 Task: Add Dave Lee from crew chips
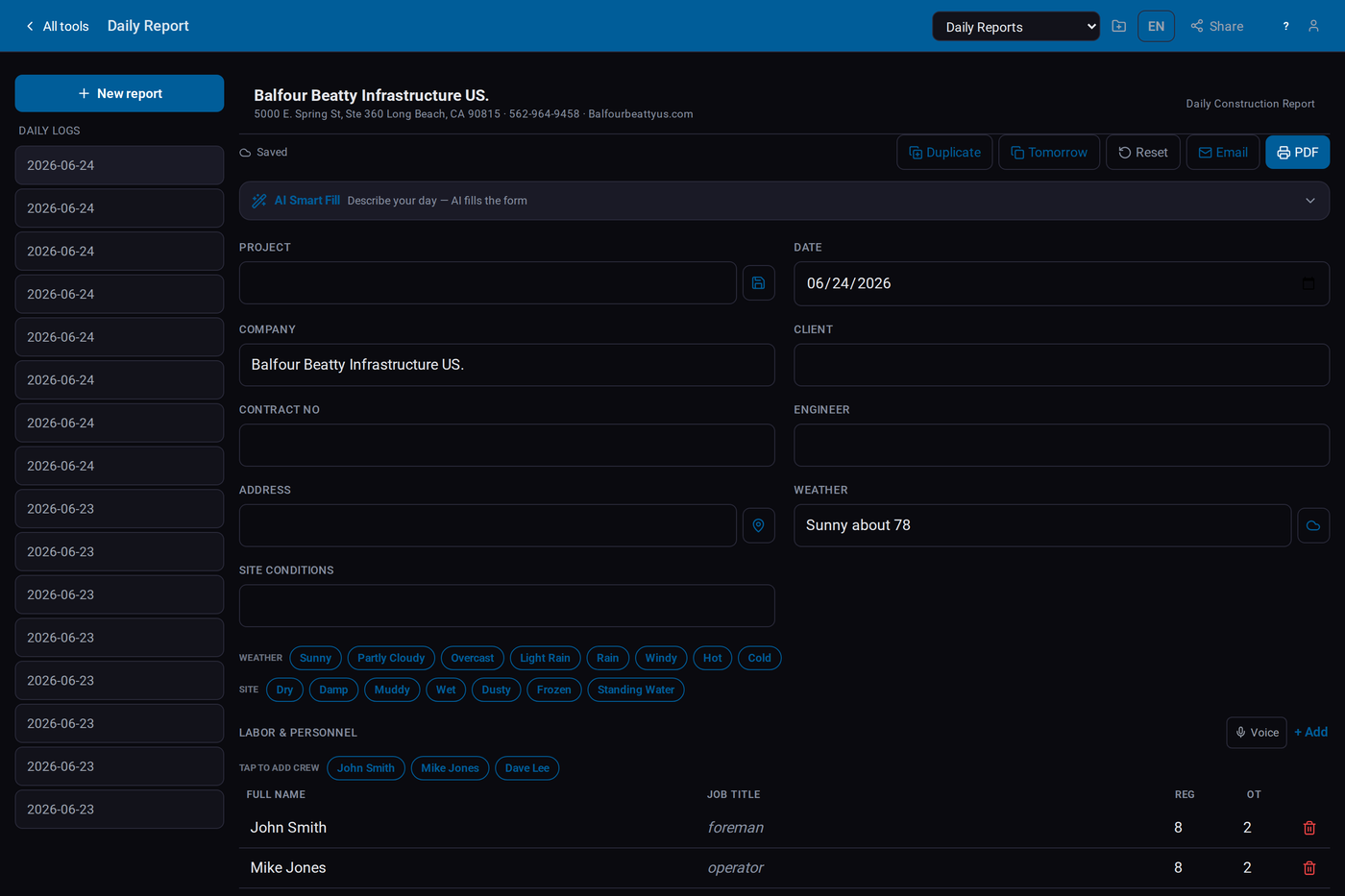pos(527,768)
